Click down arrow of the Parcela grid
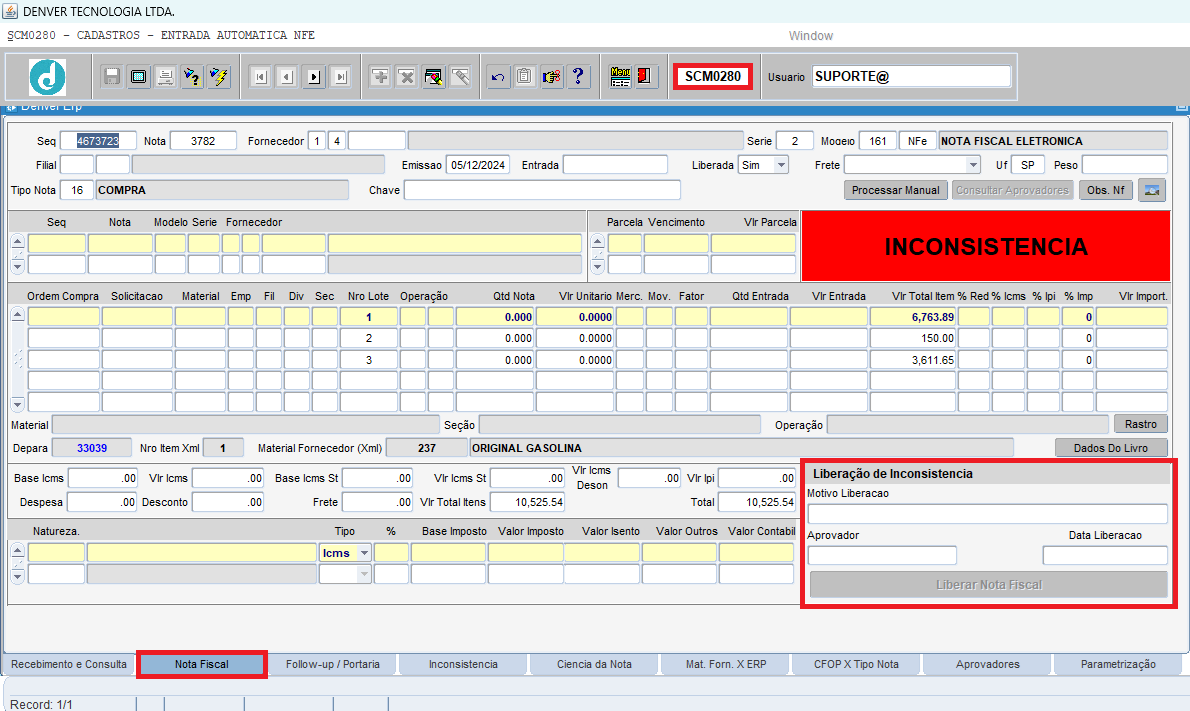The height and width of the screenshot is (711, 1190). tap(598, 266)
